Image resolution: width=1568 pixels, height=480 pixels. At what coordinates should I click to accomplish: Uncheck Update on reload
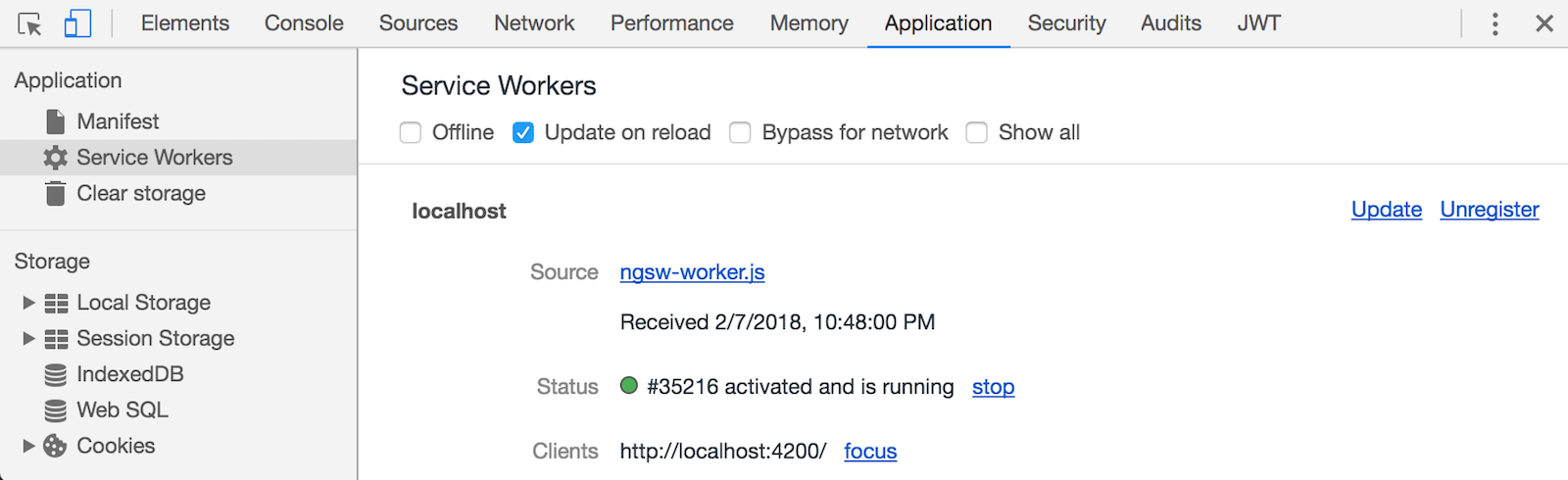(523, 132)
